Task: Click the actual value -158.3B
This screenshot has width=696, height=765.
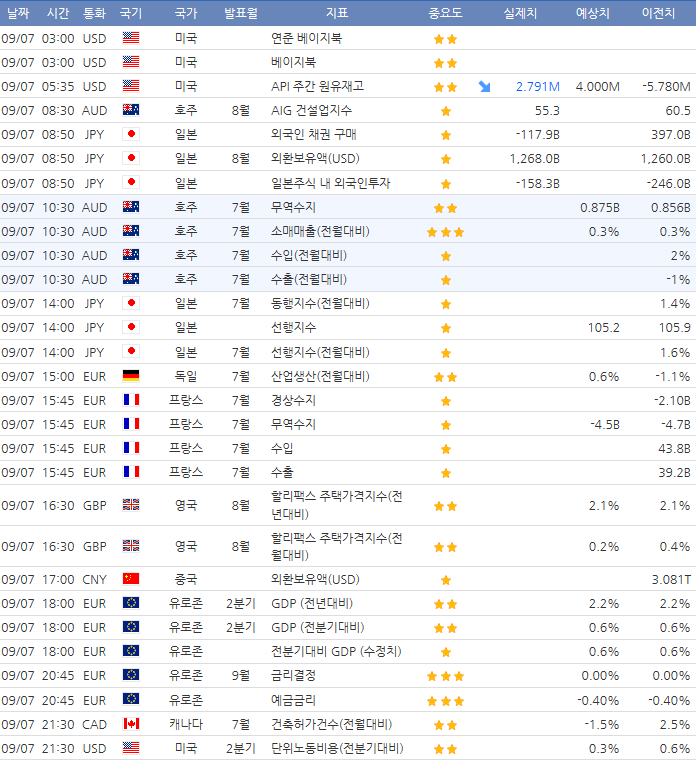Action: point(538,184)
